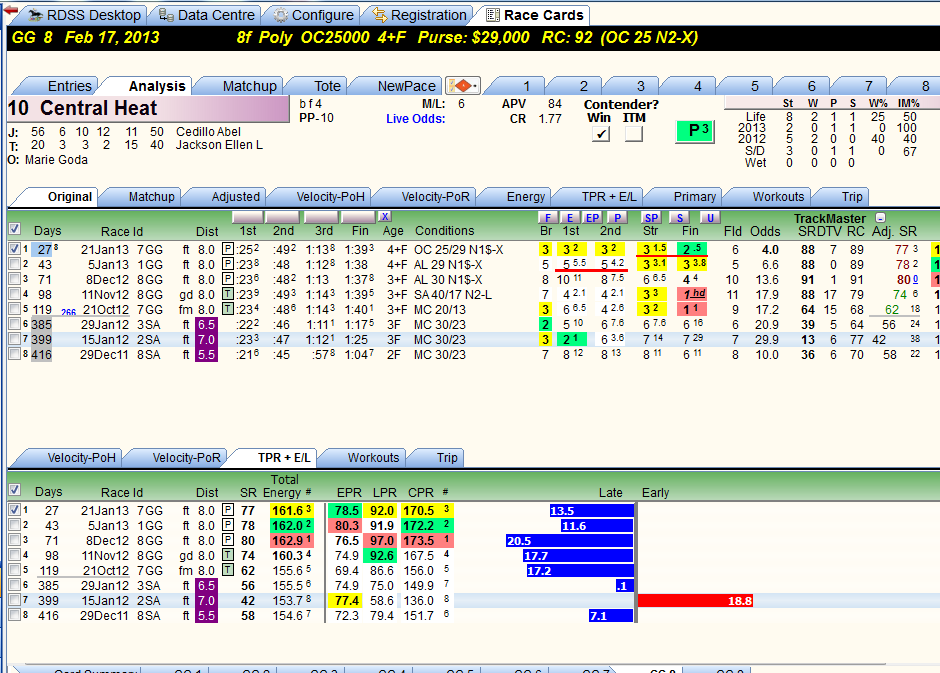Click the F running style button

point(547,218)
